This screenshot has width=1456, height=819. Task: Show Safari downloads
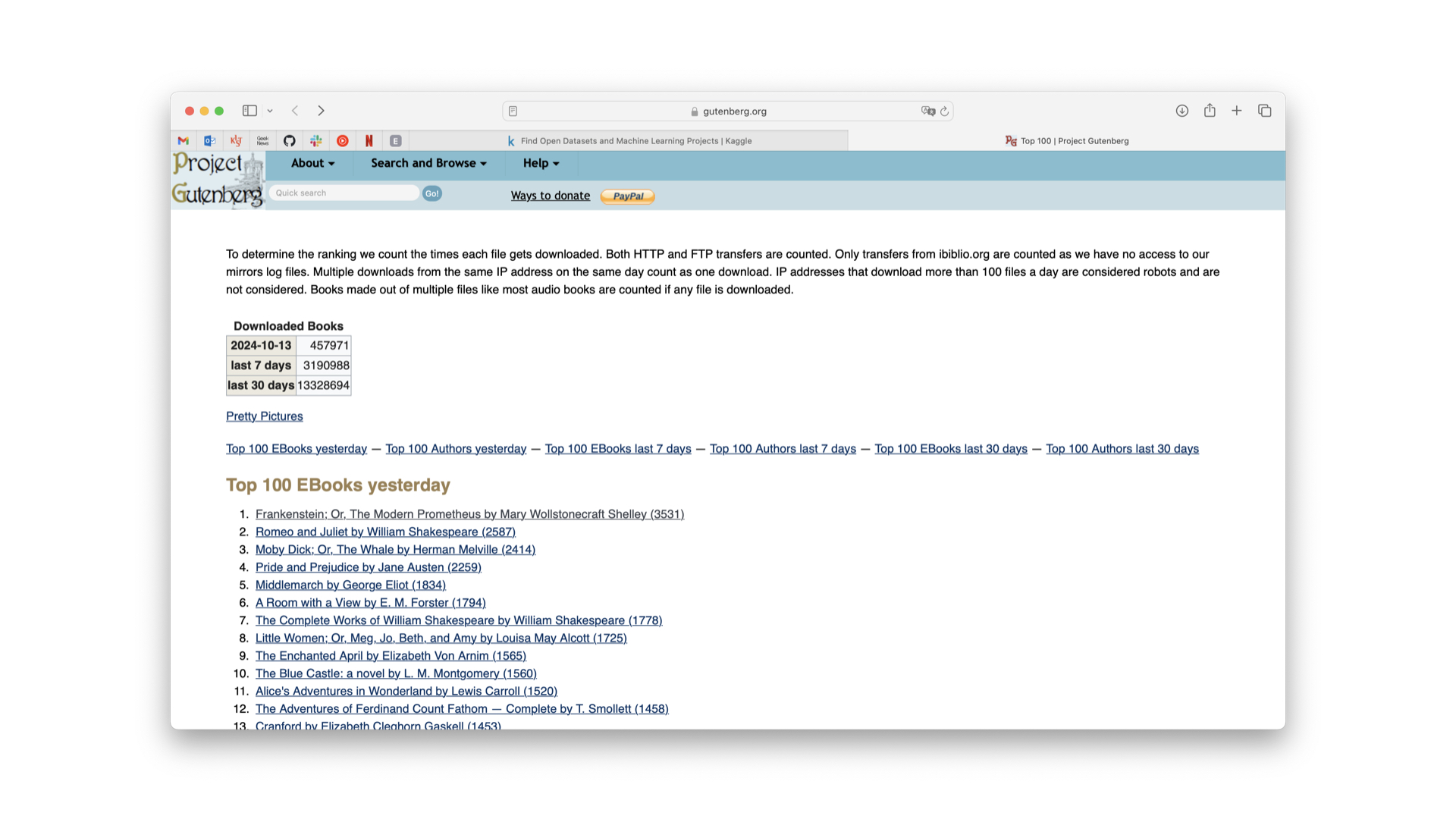[x=1182, y=111]
